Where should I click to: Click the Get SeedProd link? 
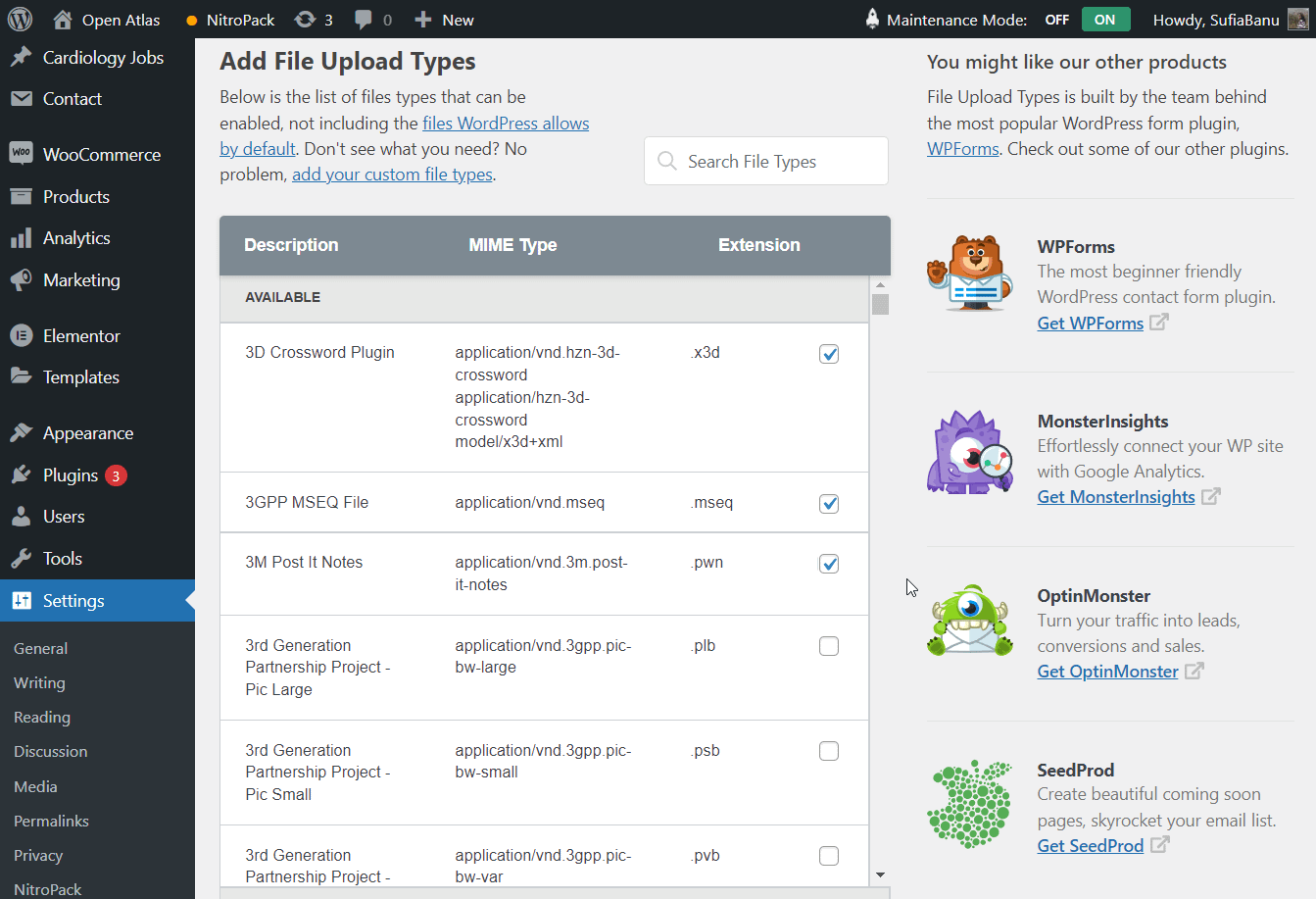point(1091,846)
